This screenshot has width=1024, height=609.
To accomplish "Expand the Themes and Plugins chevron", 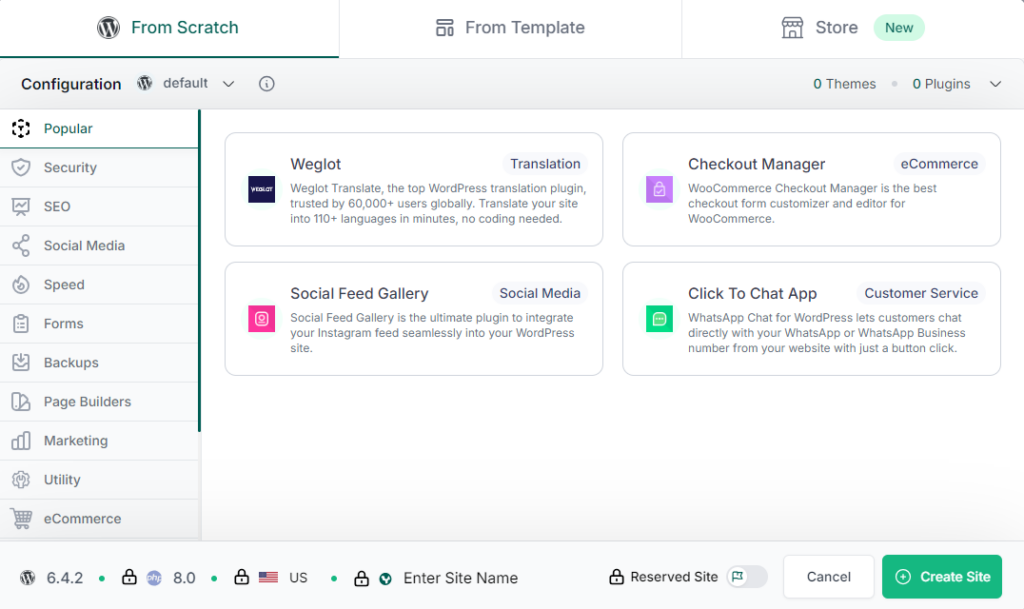I will [995, 84].
